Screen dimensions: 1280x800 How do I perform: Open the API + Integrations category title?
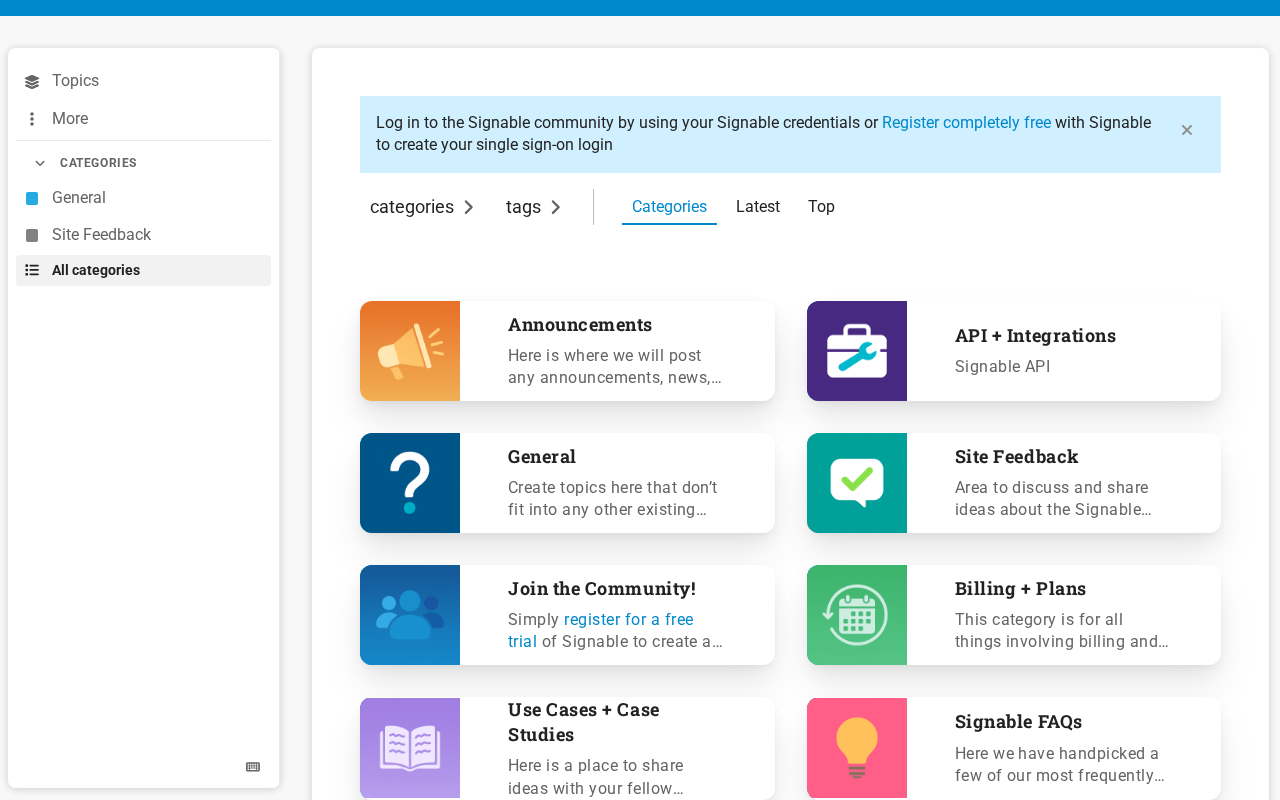[x=1035, y=336]
